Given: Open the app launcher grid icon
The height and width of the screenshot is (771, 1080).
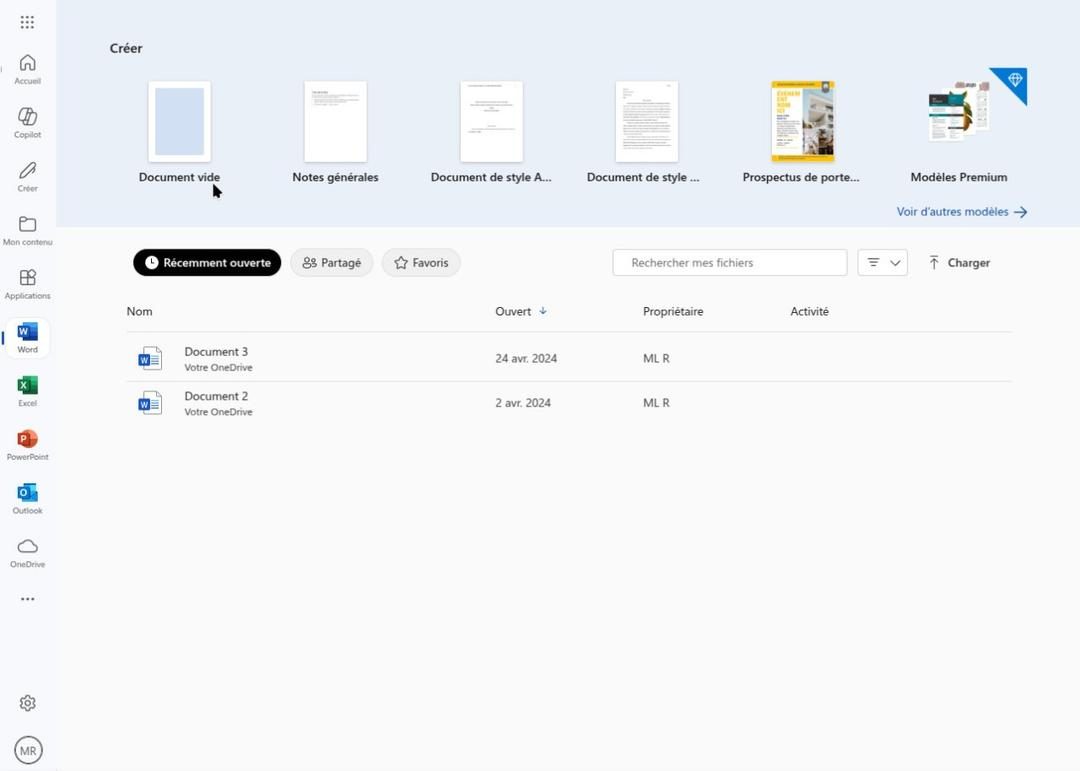Looking at the screenshot, I should coord(27,23).
